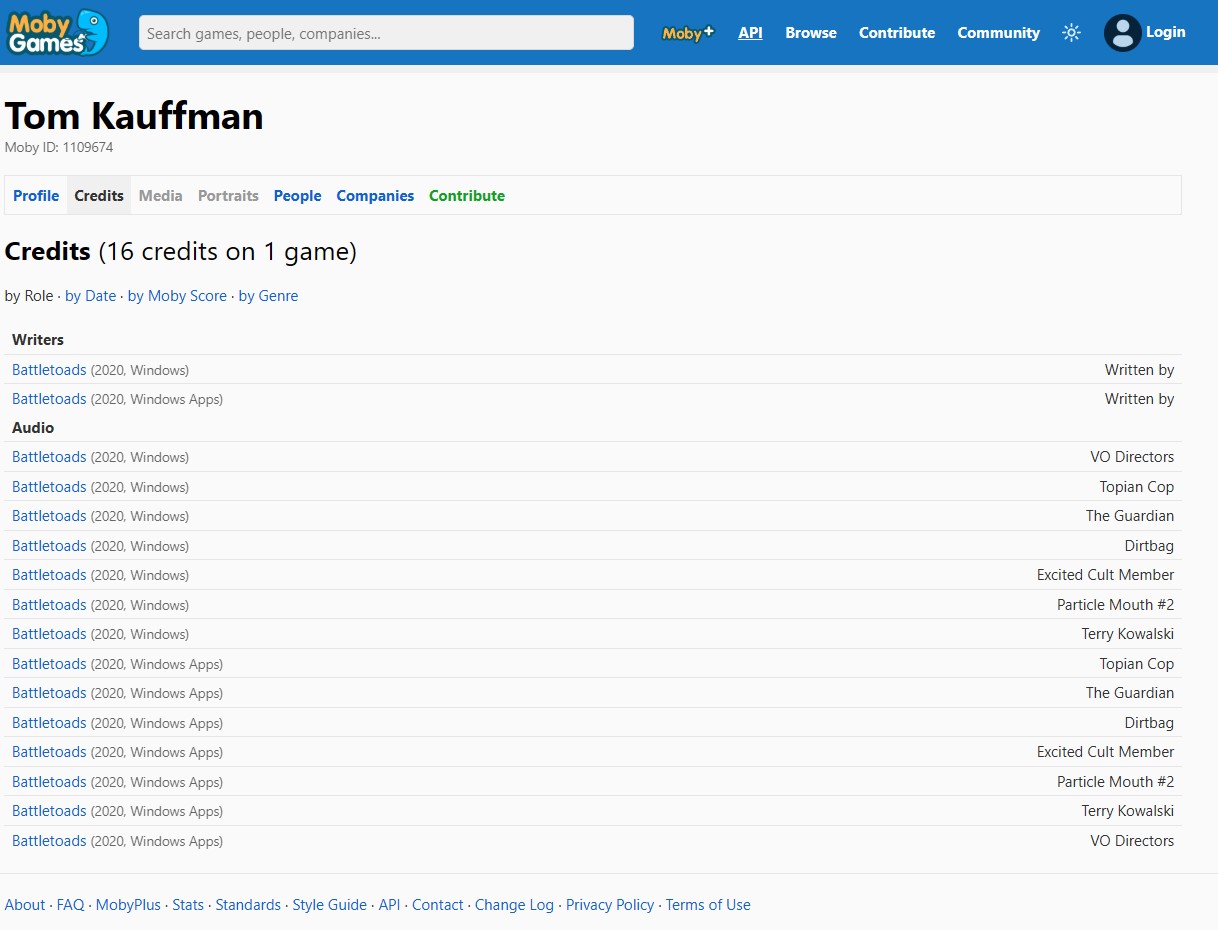The height and width of the screenshot is (930, 1218).
Task: Switch to the Media tab
Action: [161, 196]
